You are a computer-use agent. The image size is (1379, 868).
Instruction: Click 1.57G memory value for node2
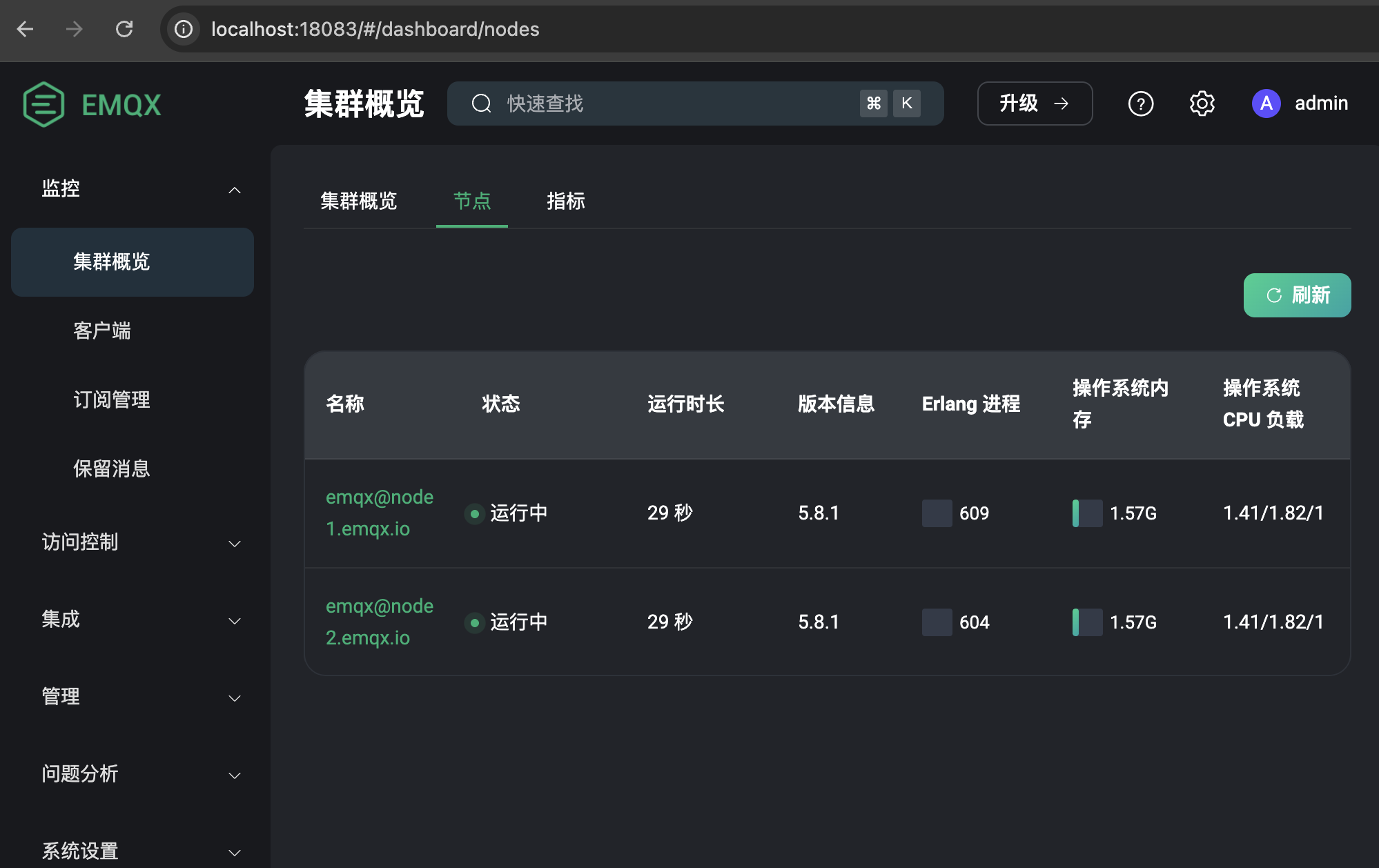pyautogui.click(x=1133, y=622)
